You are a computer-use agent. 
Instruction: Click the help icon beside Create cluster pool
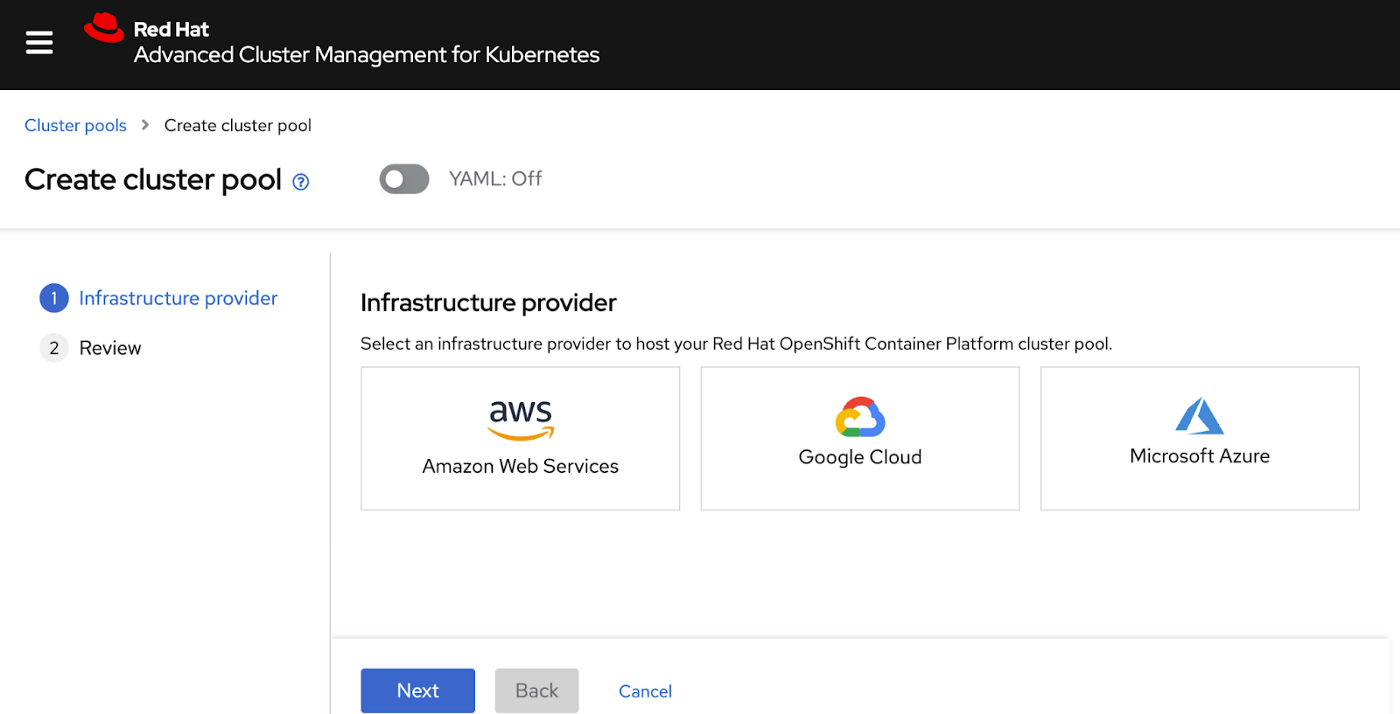coord(300,182)
